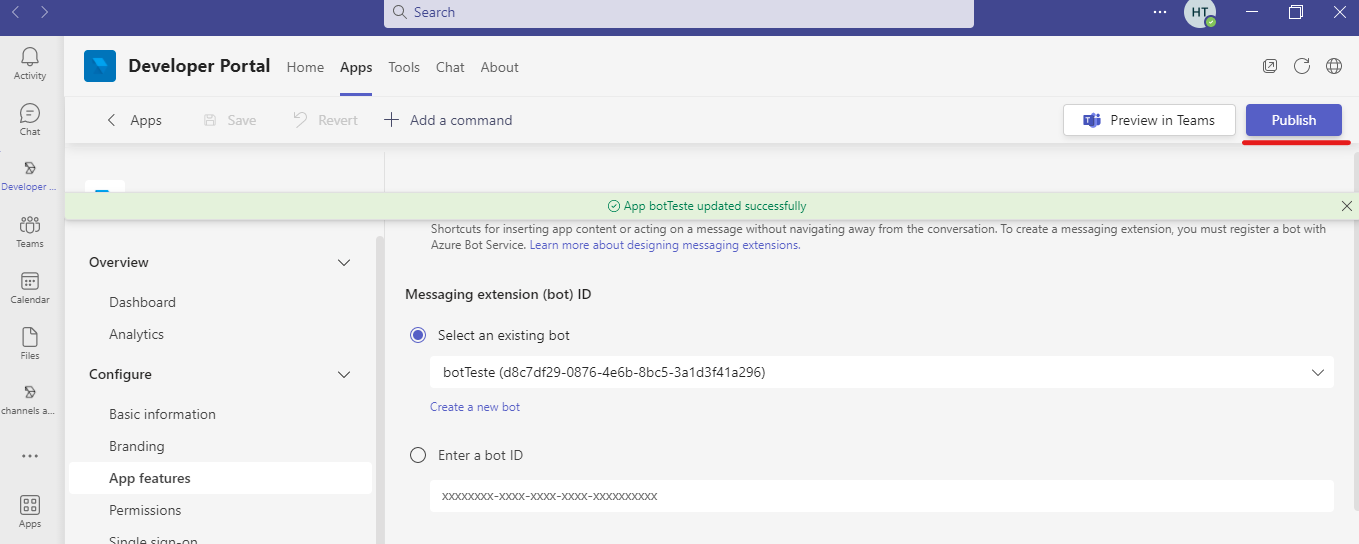Open the Calendar sidebar icon
Image resolution: width=1359 pixels, height=544 pixels.
click(x=30, y=287)
